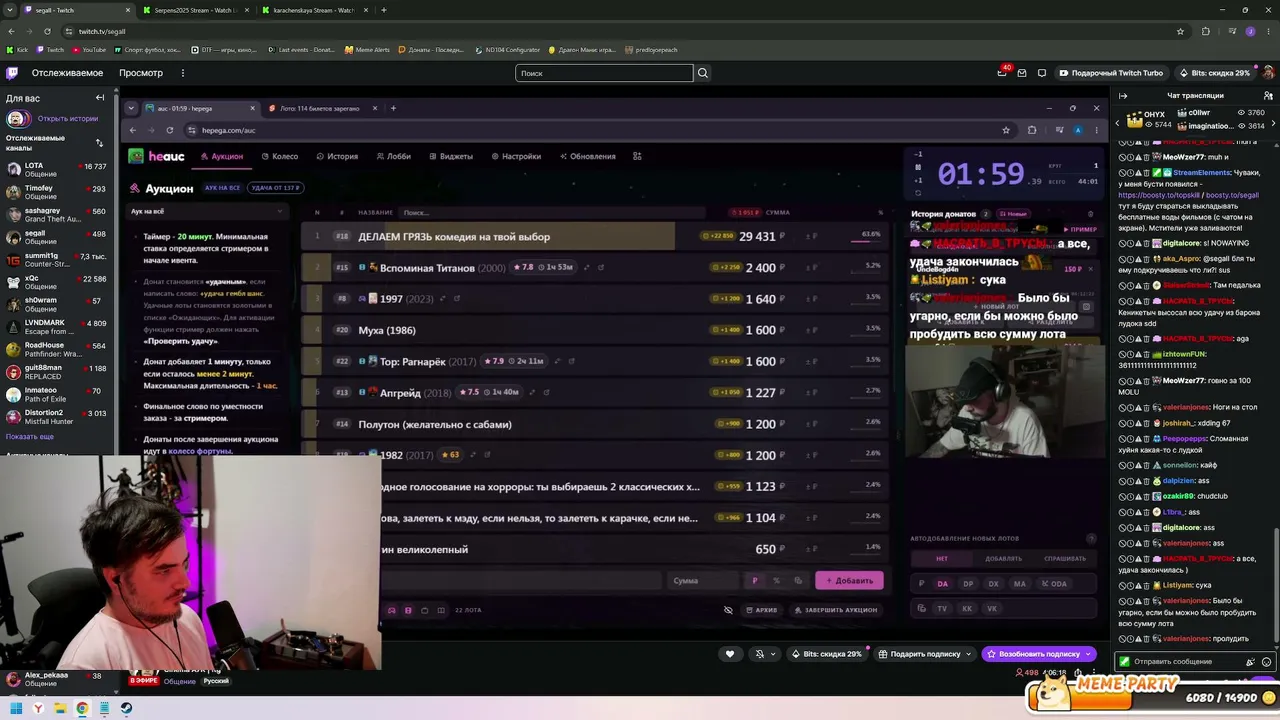1280x720 pixels.
Task: Open Twitch home via logo icon
Action: click(x=12, y=73)
